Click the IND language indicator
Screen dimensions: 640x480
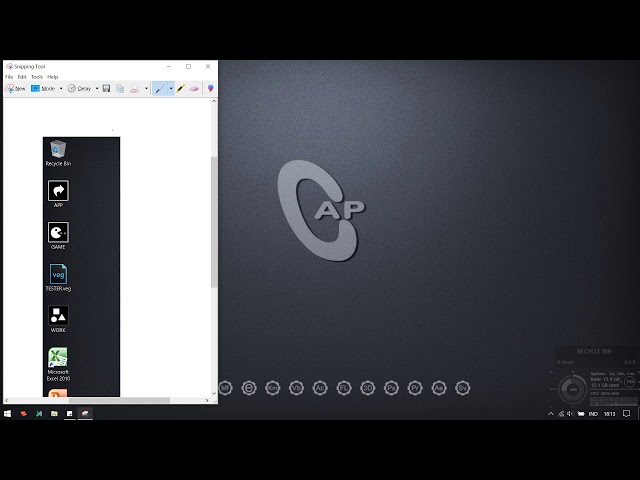593,414
